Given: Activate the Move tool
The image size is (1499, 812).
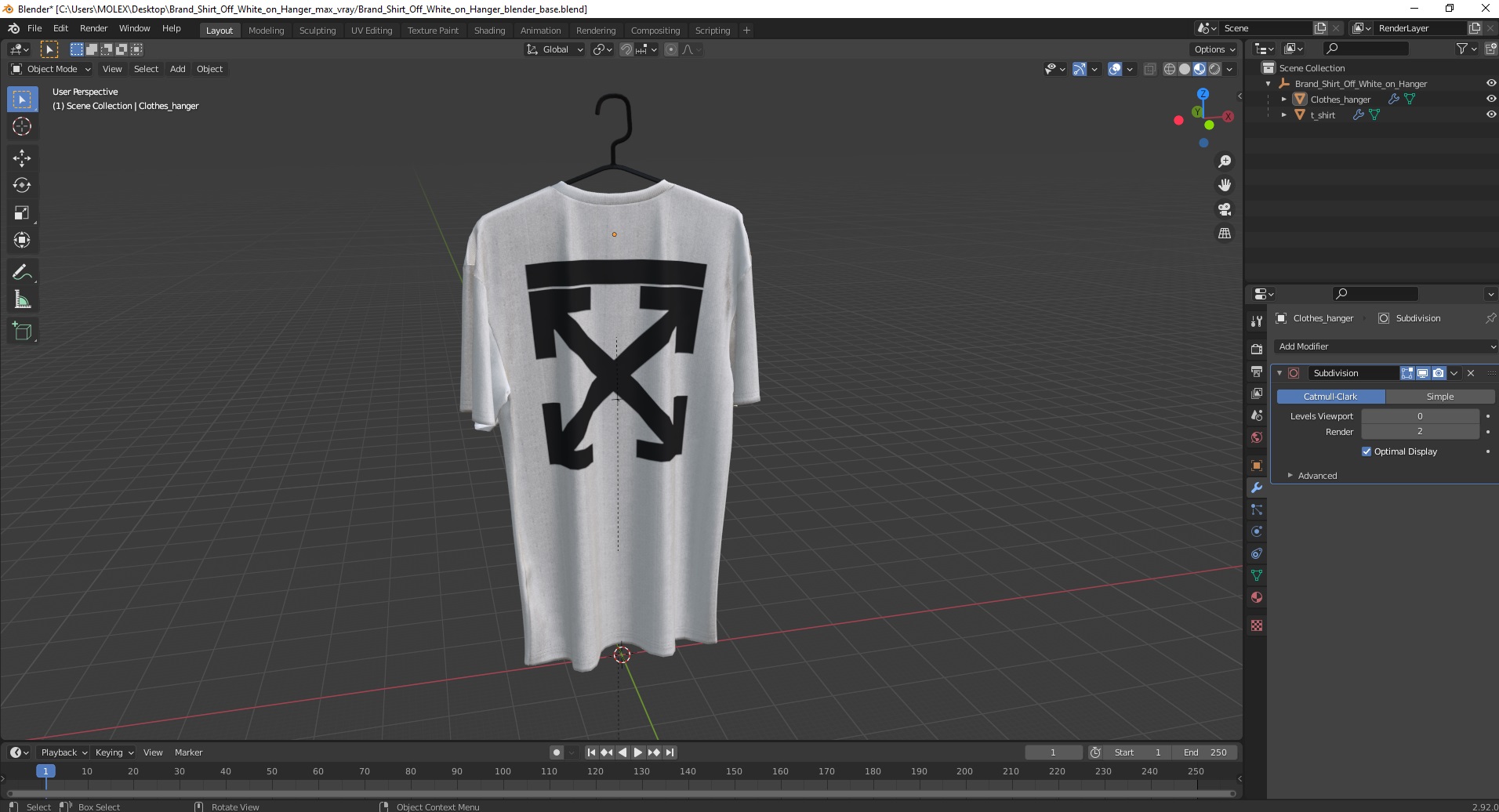Looking at the screenshot, I should [x=22, y=158].
